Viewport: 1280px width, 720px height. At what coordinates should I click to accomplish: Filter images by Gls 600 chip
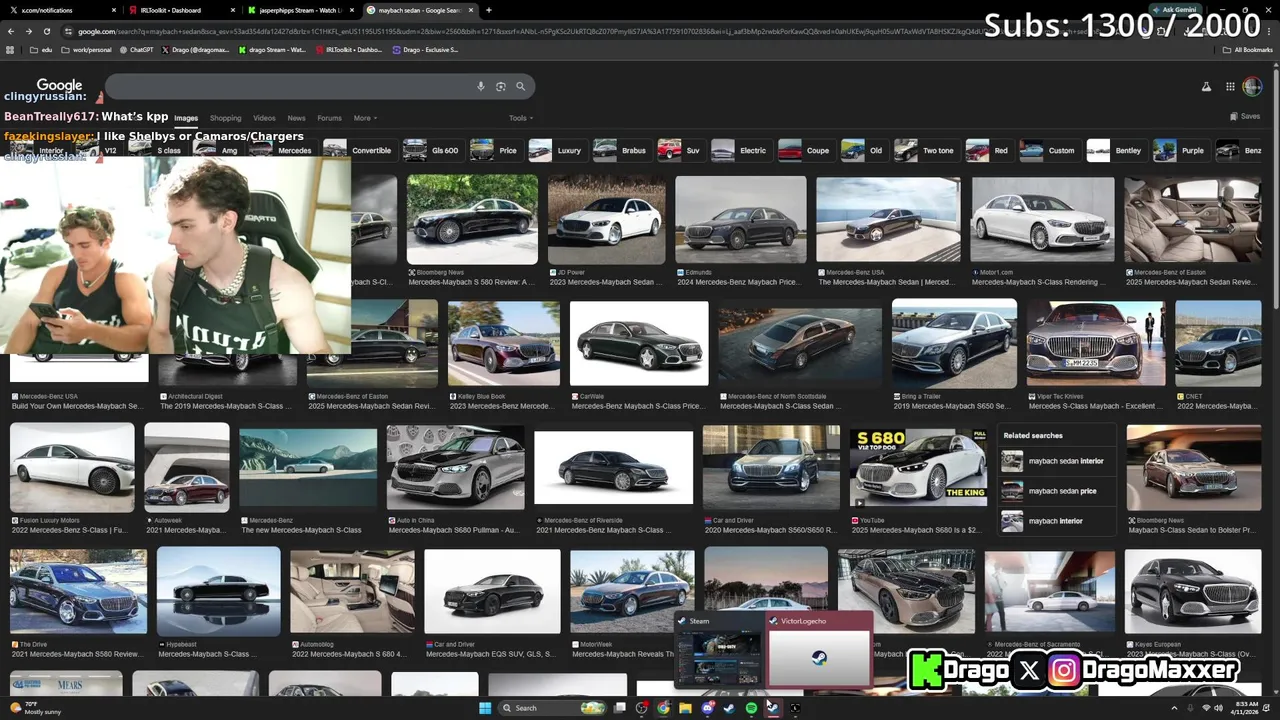click(x=432, y=150)
